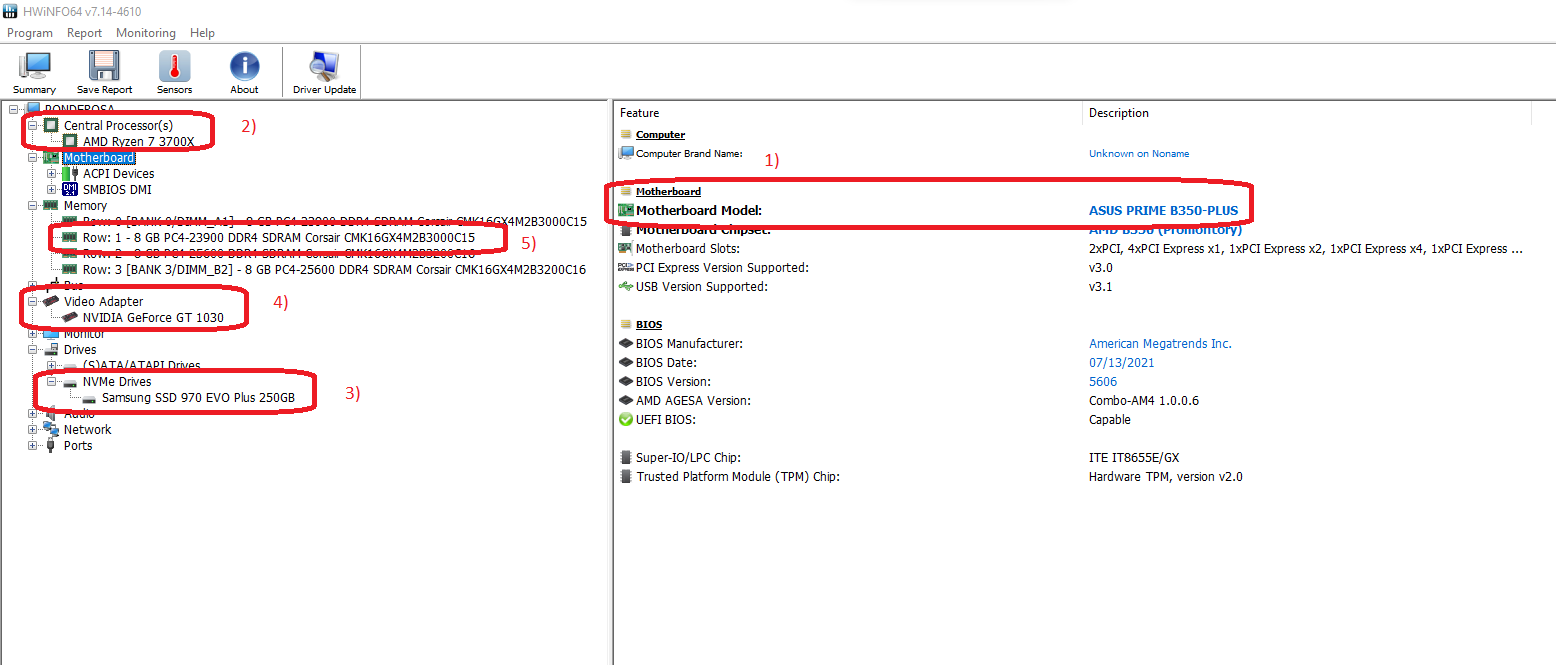Click BIOS date 07/13/2021 value
The width and height of the screenshot is (1556, 665).
coord(1121,362)
